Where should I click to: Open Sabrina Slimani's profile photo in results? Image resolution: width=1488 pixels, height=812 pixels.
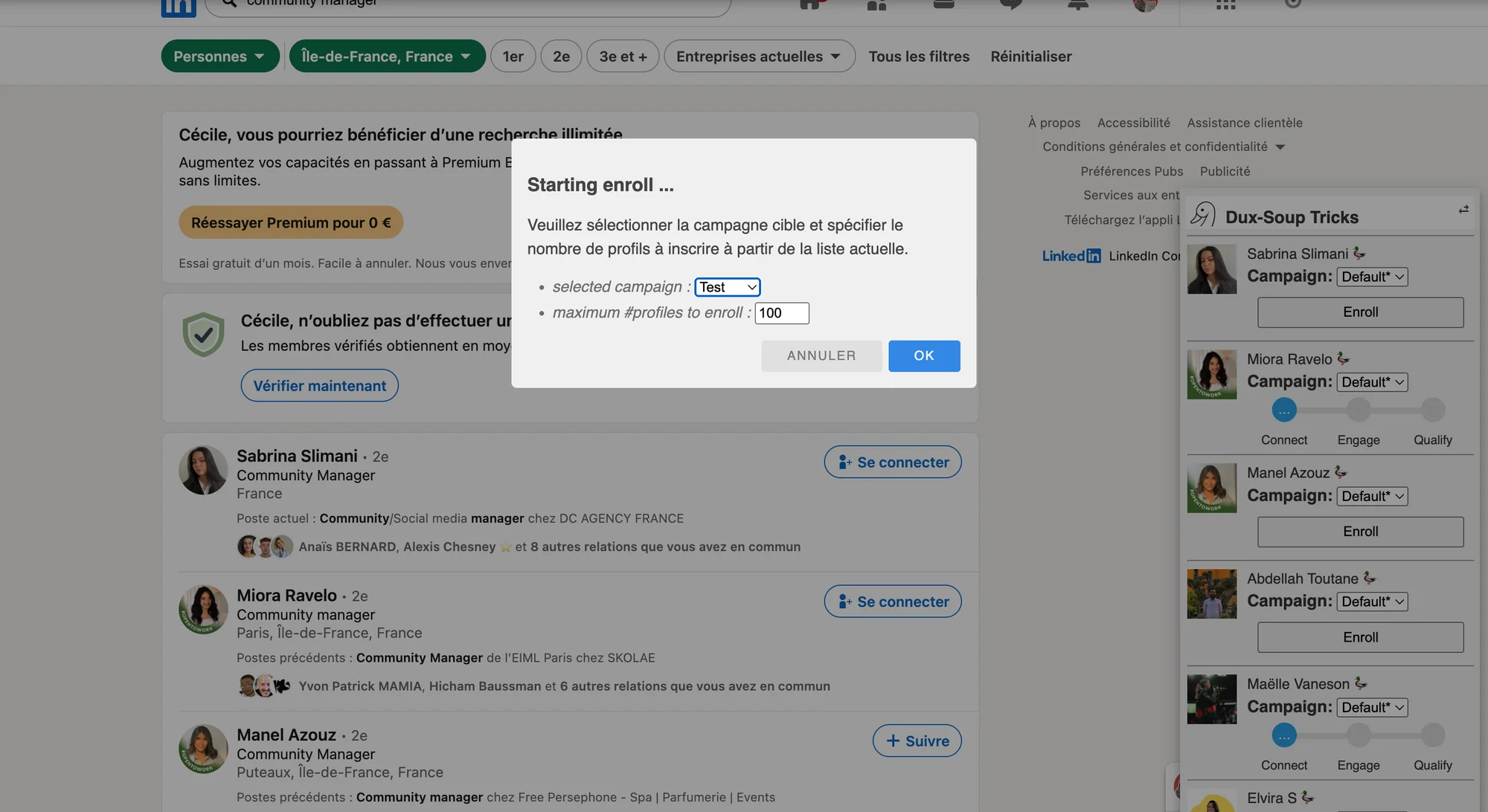pos(203,470)
